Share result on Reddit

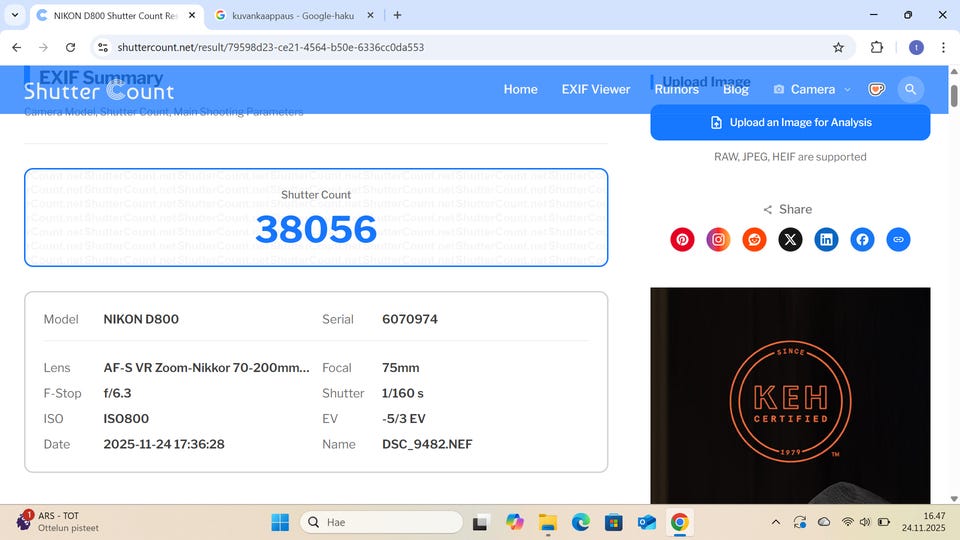click(754, 239)
